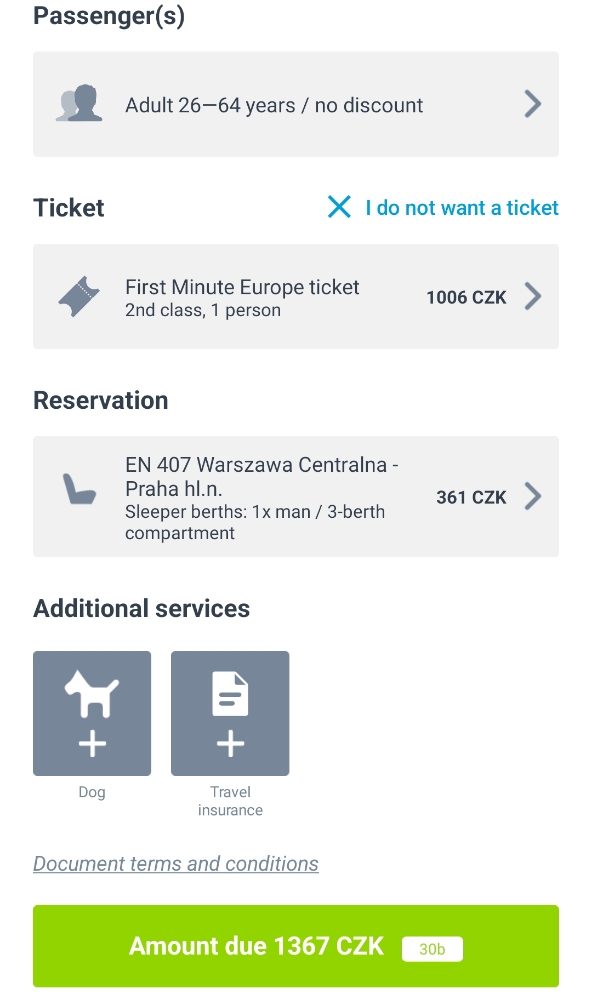Open EN 407 Warszawa Centralna reservation

[x=296, y=496]
